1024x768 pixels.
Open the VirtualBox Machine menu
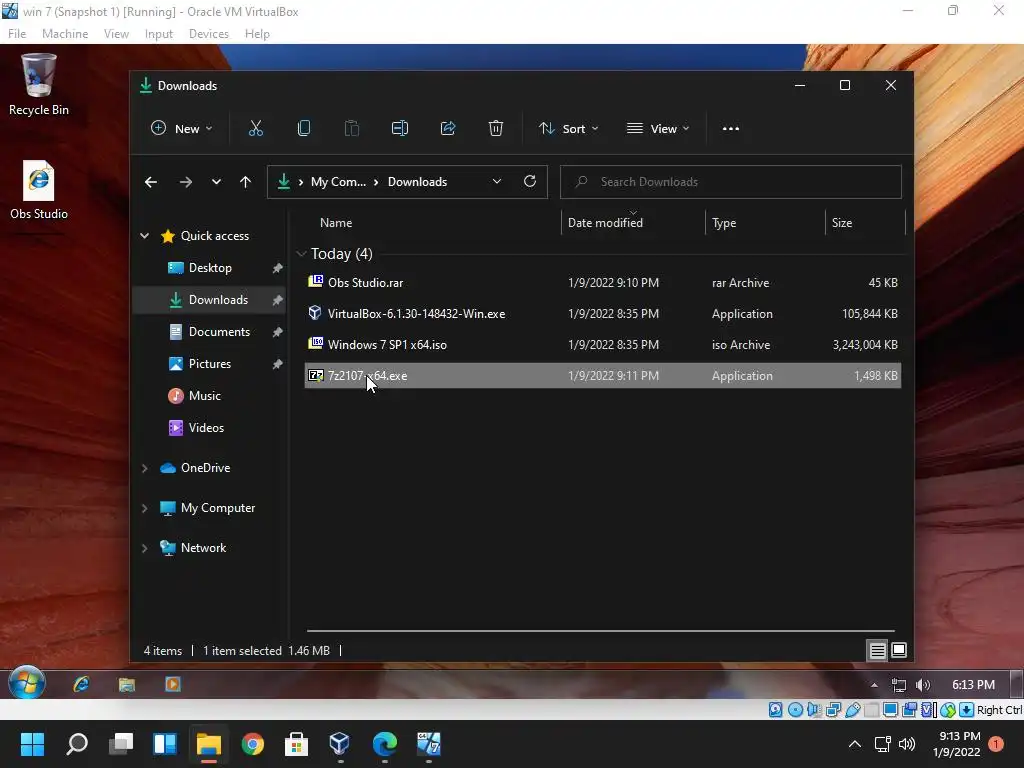65,34
